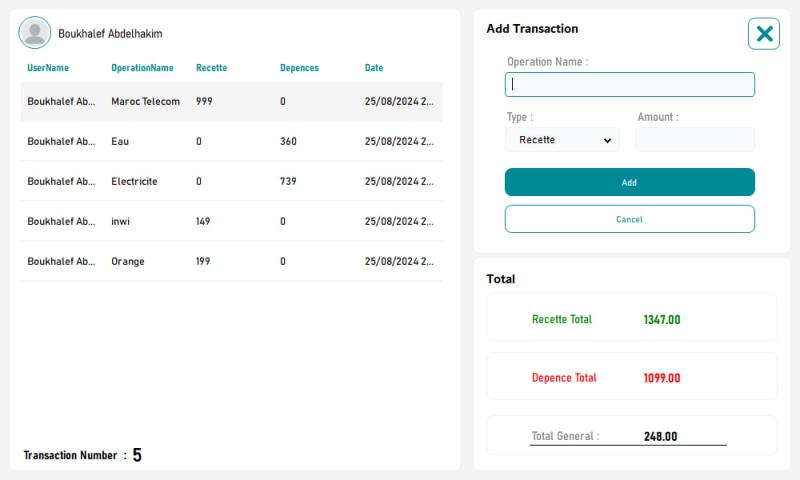Click the dropdown chevron arrow beside Recette
Image resolution: width=800 pixels, height=480 pixels.
tap(607, 140)
